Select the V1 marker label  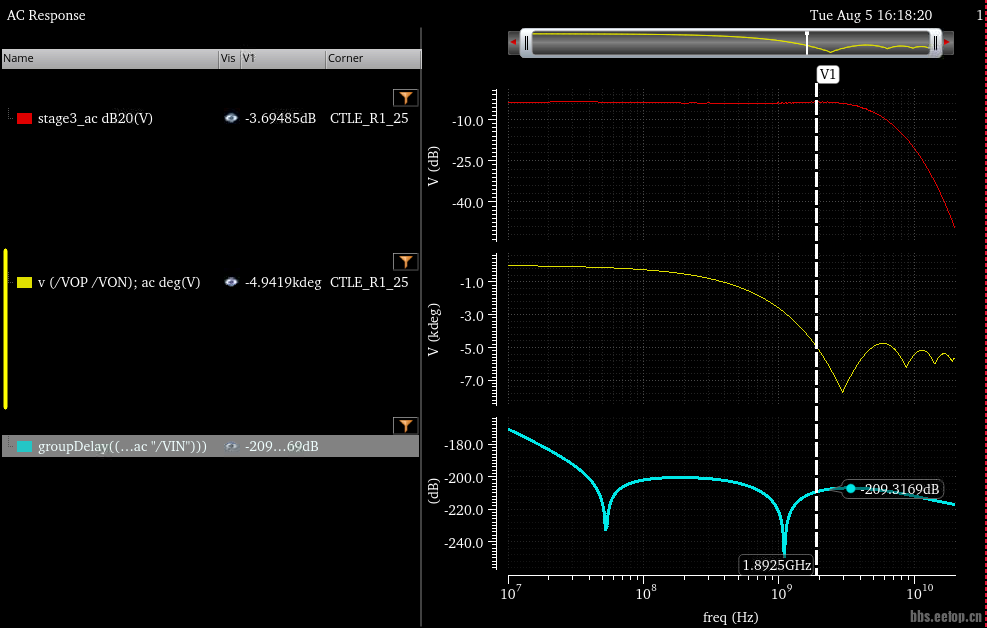click(x=827, y=74)
